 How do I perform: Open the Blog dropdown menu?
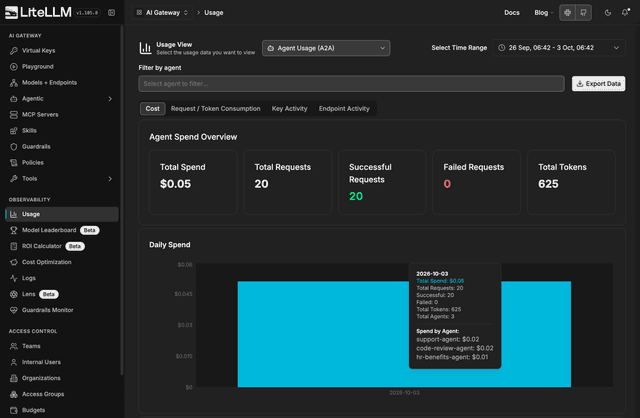click(544, 13)
